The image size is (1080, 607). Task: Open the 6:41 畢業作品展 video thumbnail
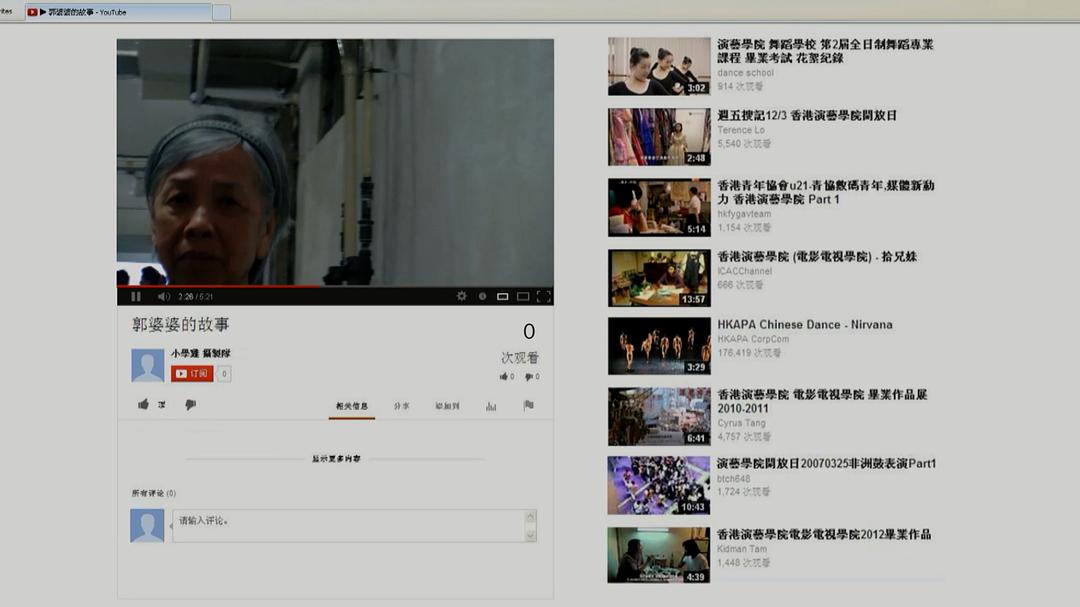click(659, 416)
